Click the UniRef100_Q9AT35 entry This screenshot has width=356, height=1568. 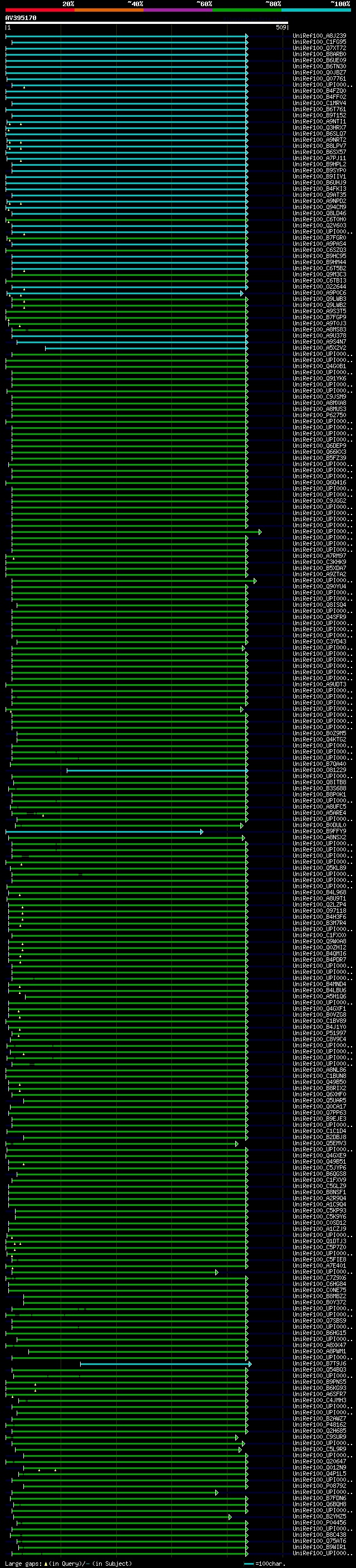319,195
